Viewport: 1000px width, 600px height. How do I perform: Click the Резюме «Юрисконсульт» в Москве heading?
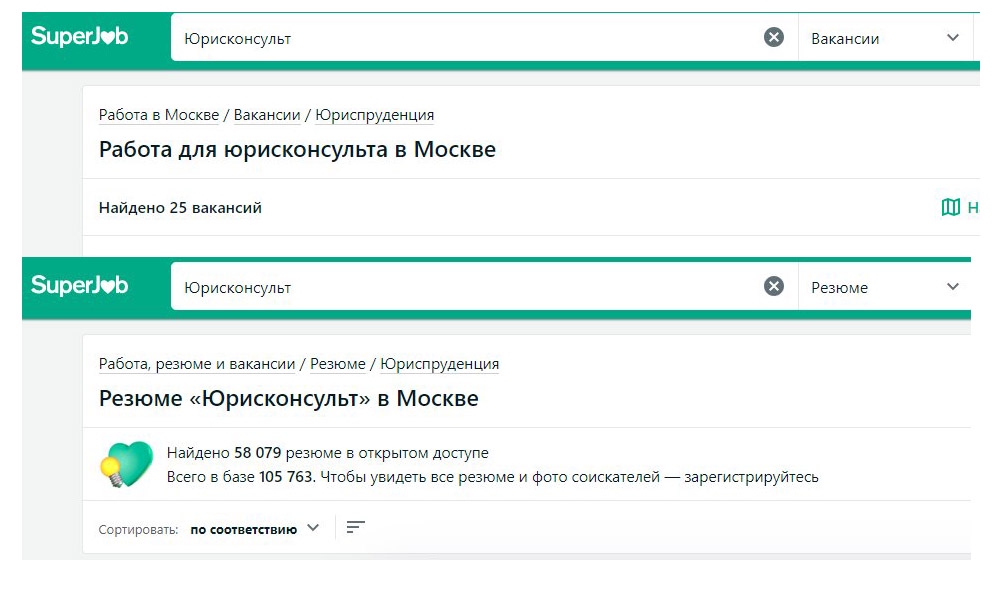click(288, 398)
